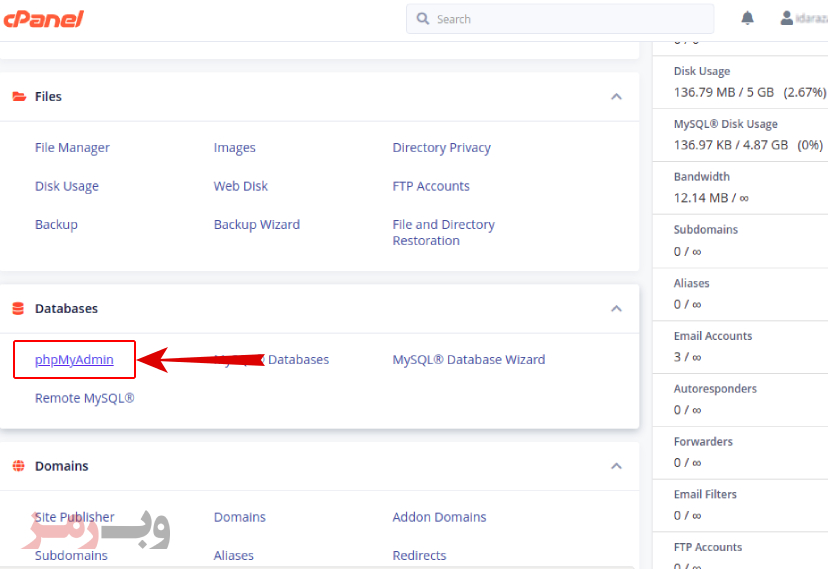Click the search magnifier icon

point(423,19)
